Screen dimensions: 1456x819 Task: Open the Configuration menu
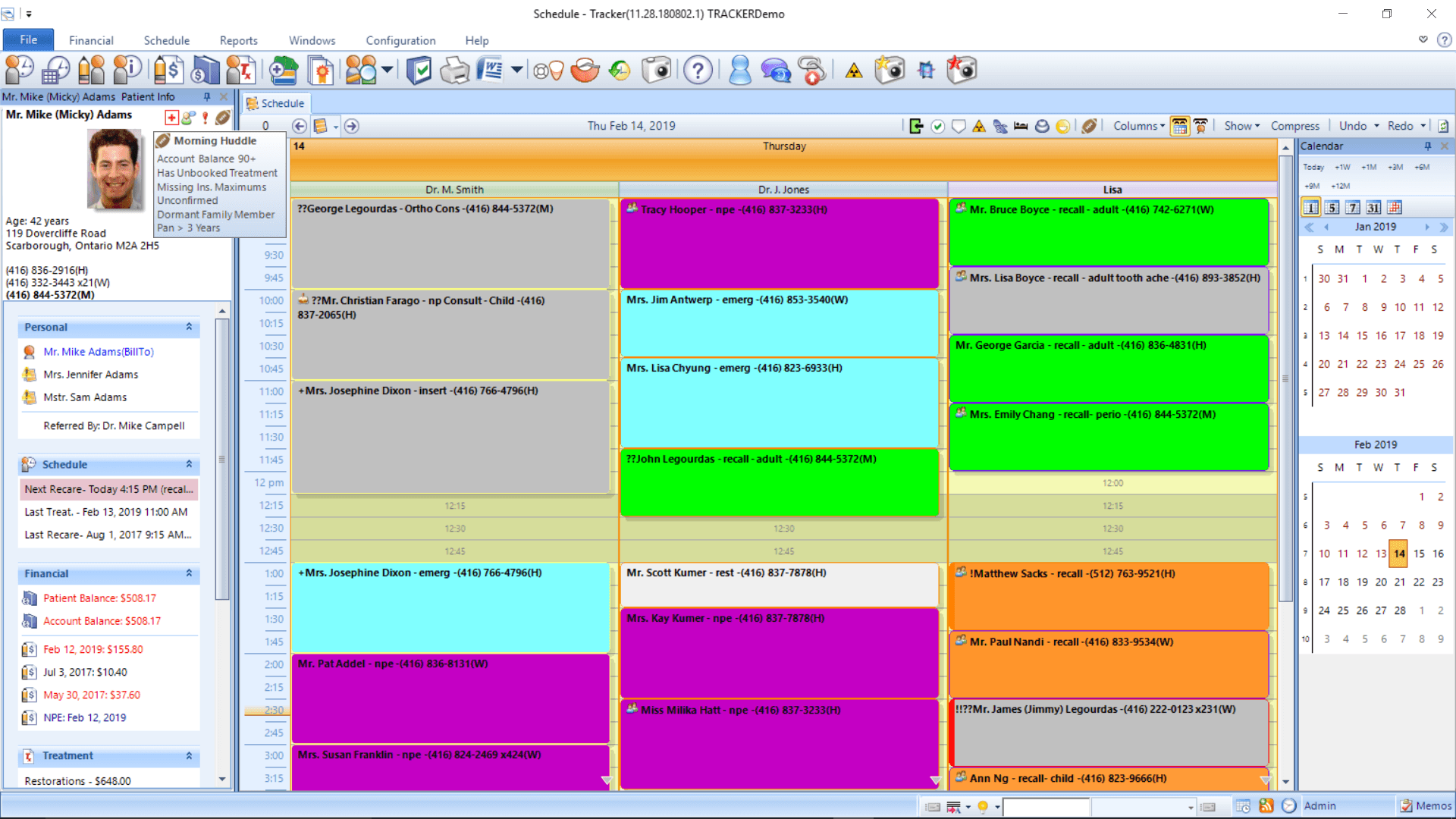click(400, 40)
